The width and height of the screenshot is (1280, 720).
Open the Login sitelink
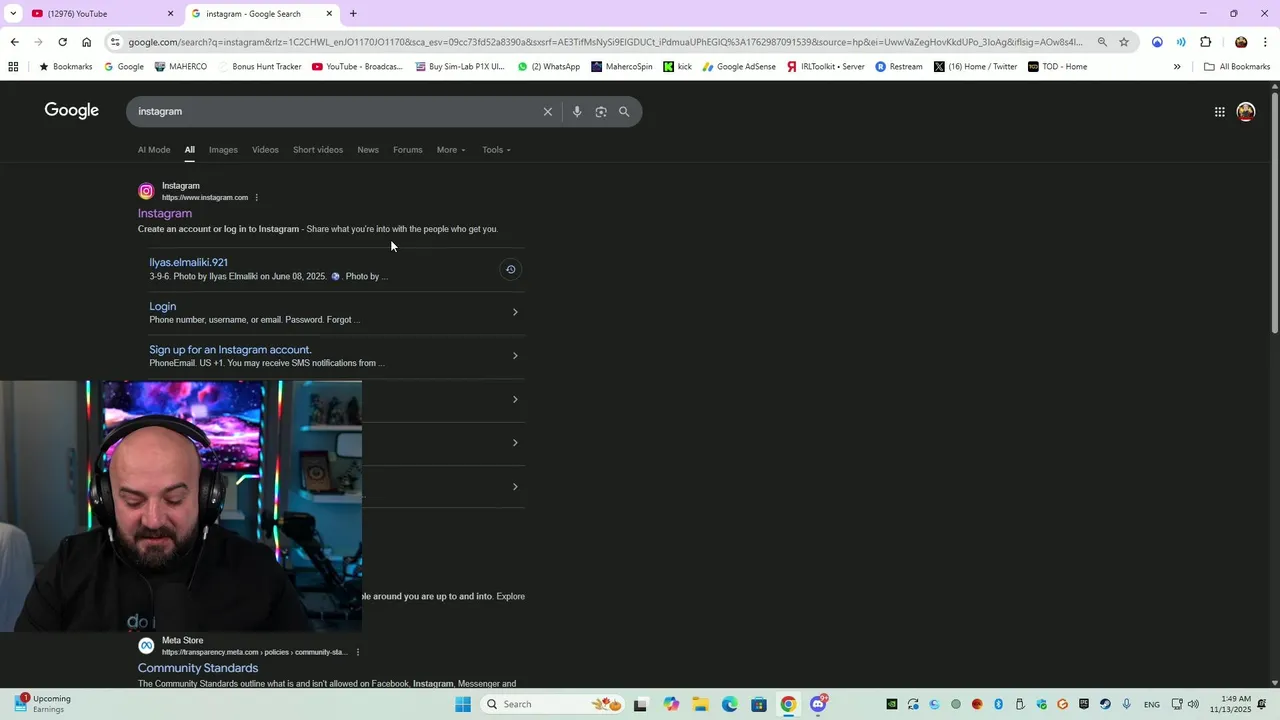pos(163,306)
